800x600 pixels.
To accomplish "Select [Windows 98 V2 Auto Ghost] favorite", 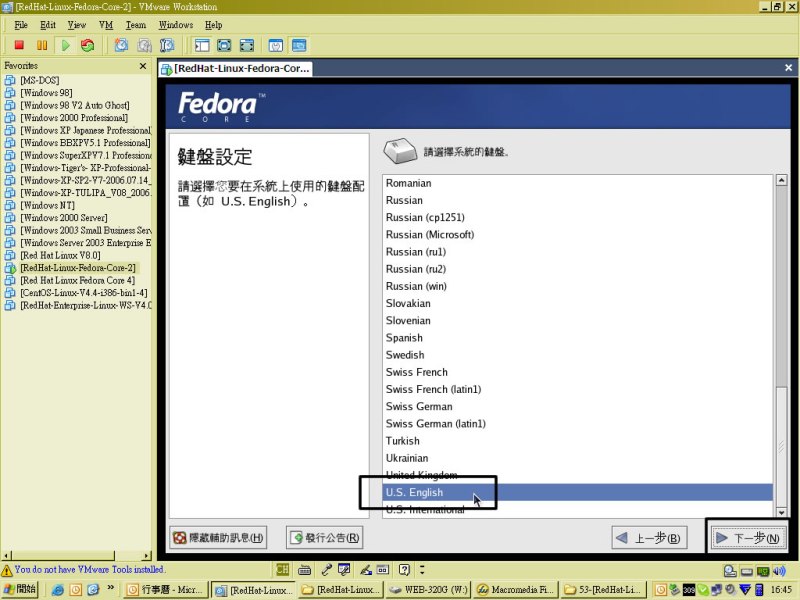I will [x=74, y=105].
